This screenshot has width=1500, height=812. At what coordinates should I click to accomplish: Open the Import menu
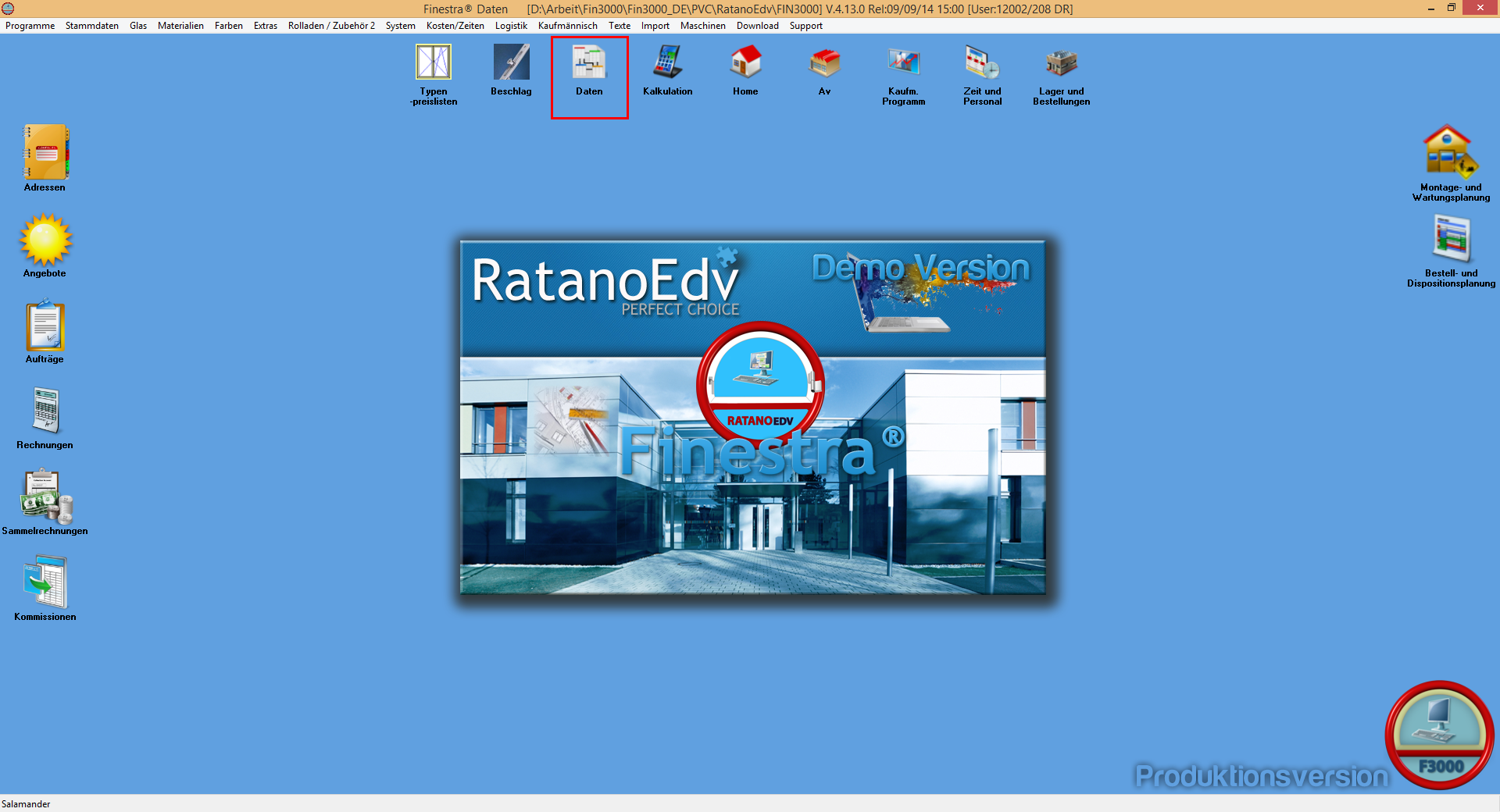[655, 26]
